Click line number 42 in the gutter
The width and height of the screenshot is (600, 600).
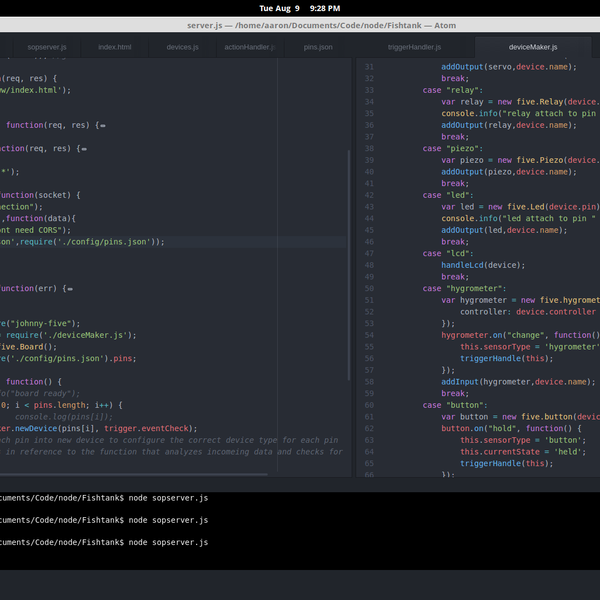(369, 195)
